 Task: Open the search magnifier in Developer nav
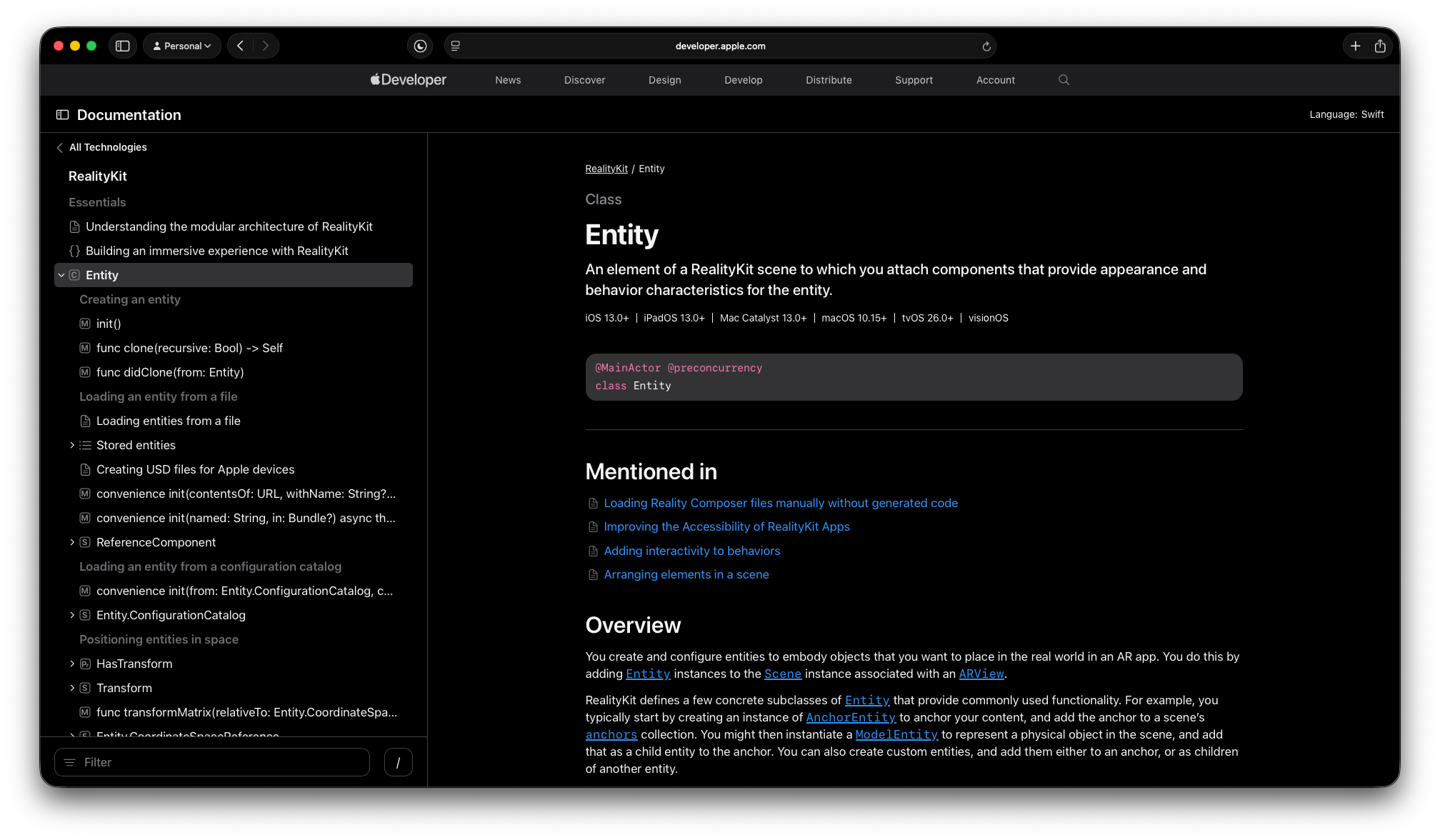pos(1064,80)
